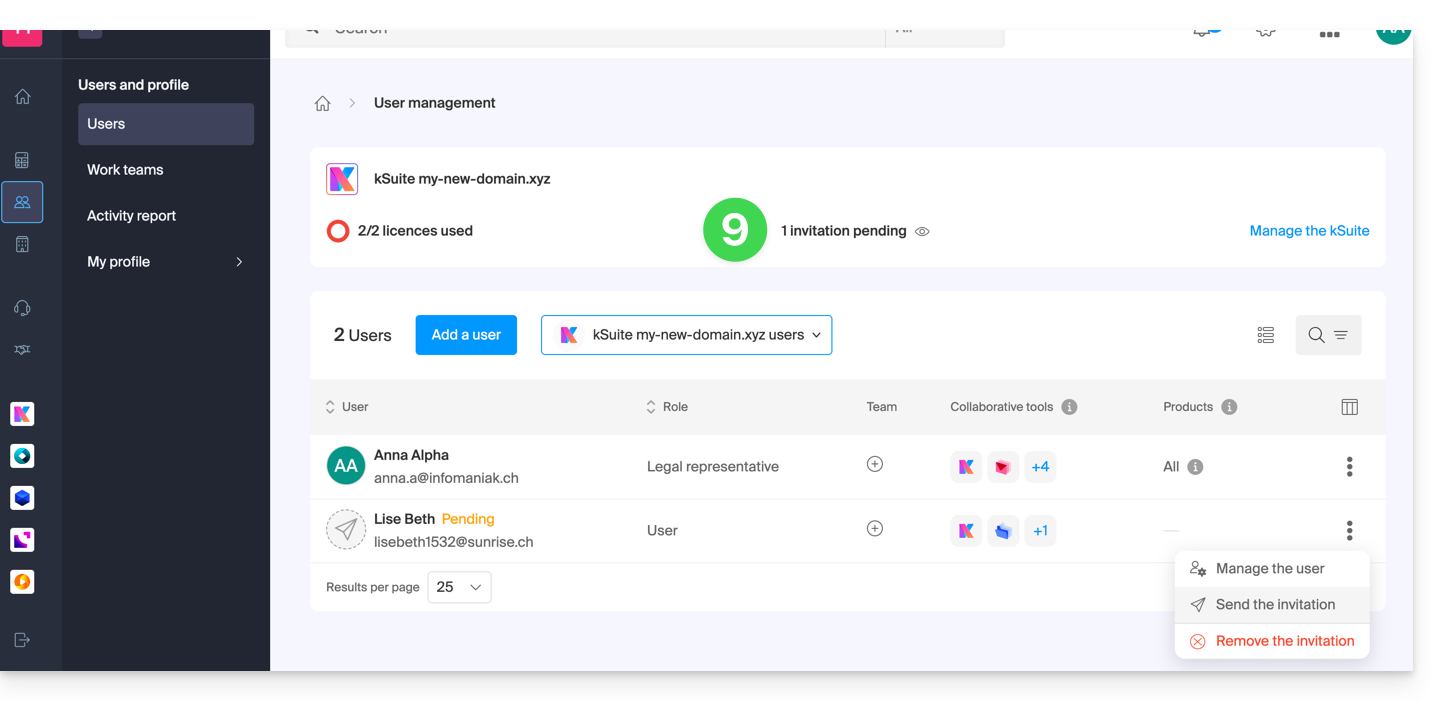This screenshot has width=1443, height=701.
Task: Click the logout icon at sidebar bottom
Action: coord(22,640)
